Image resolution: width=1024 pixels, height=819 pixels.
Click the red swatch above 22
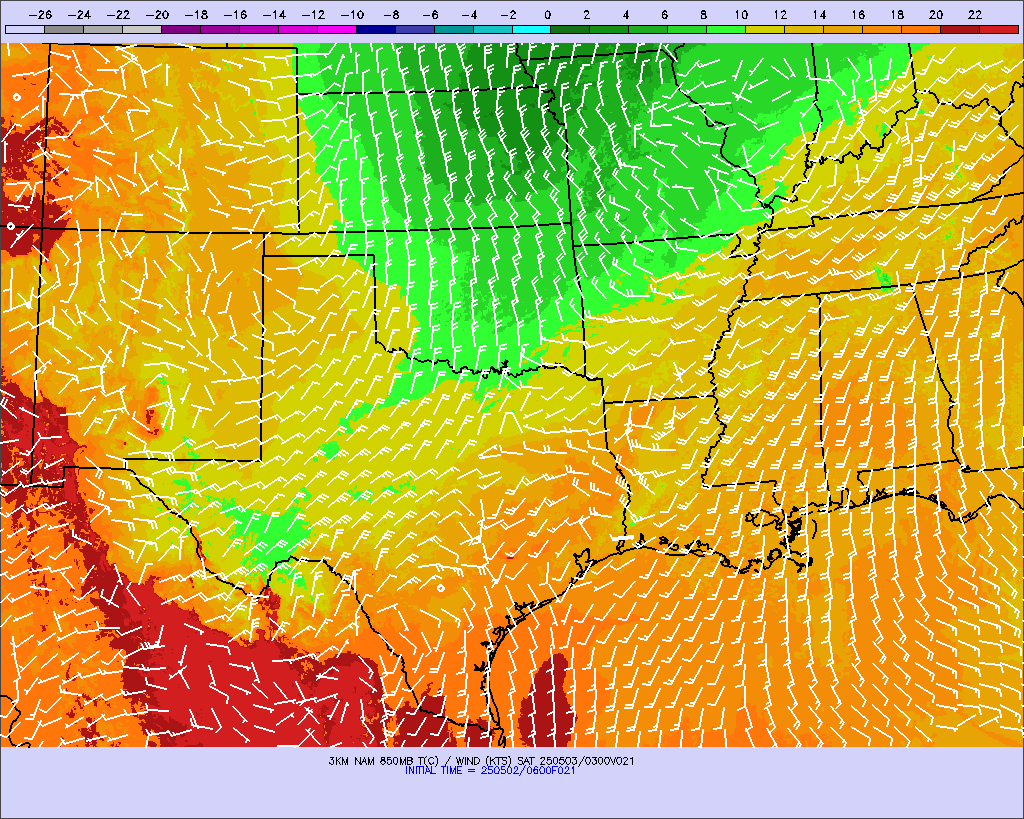pyautogui.click(x=999, y=29)
